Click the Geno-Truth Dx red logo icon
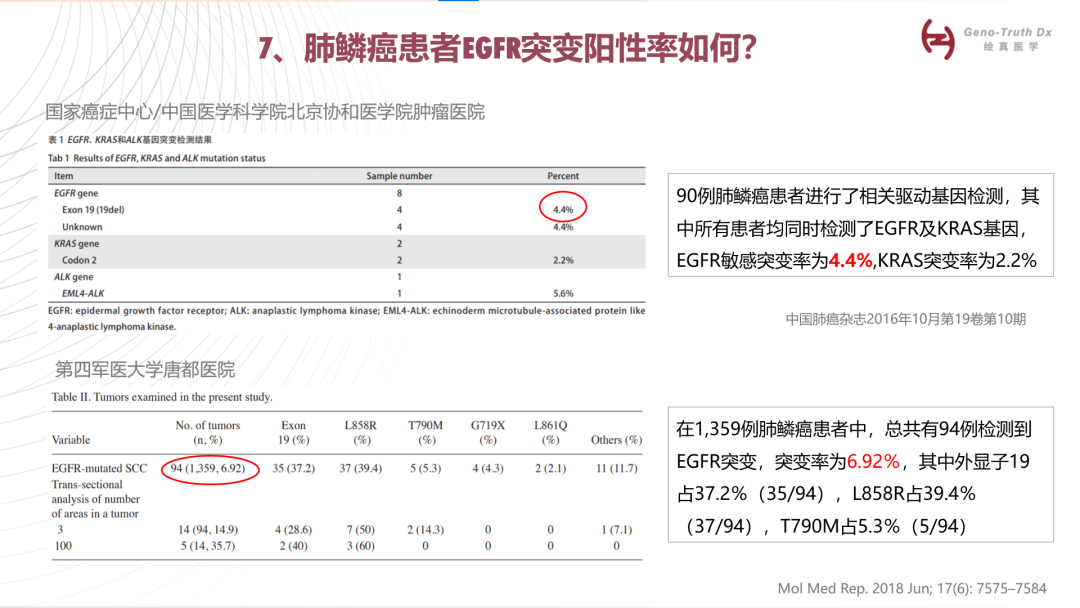Screen dimensions: 1080x608 click(938, 39)
